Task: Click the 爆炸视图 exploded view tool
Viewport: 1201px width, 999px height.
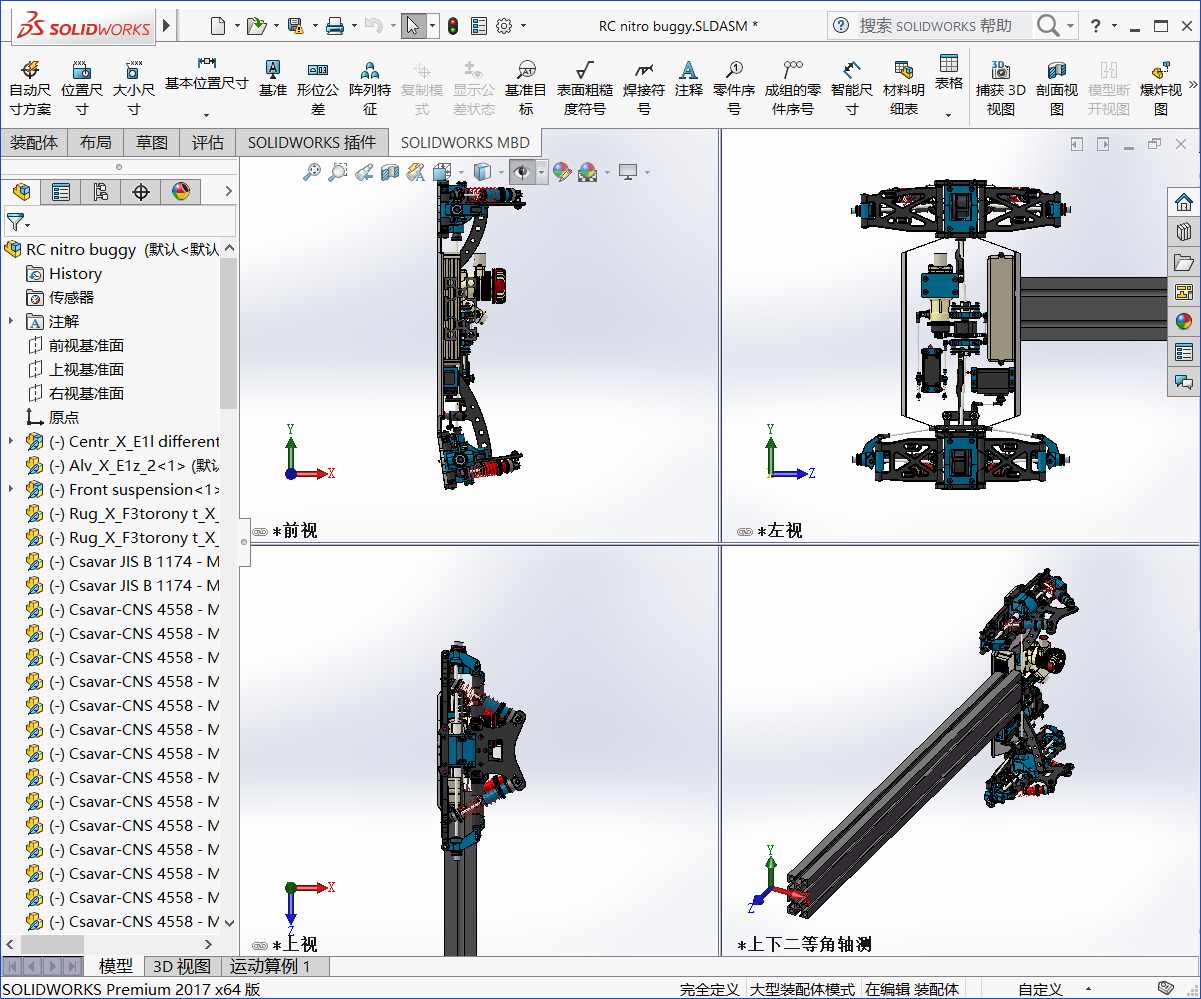Action: click(x=1161, y=86)
